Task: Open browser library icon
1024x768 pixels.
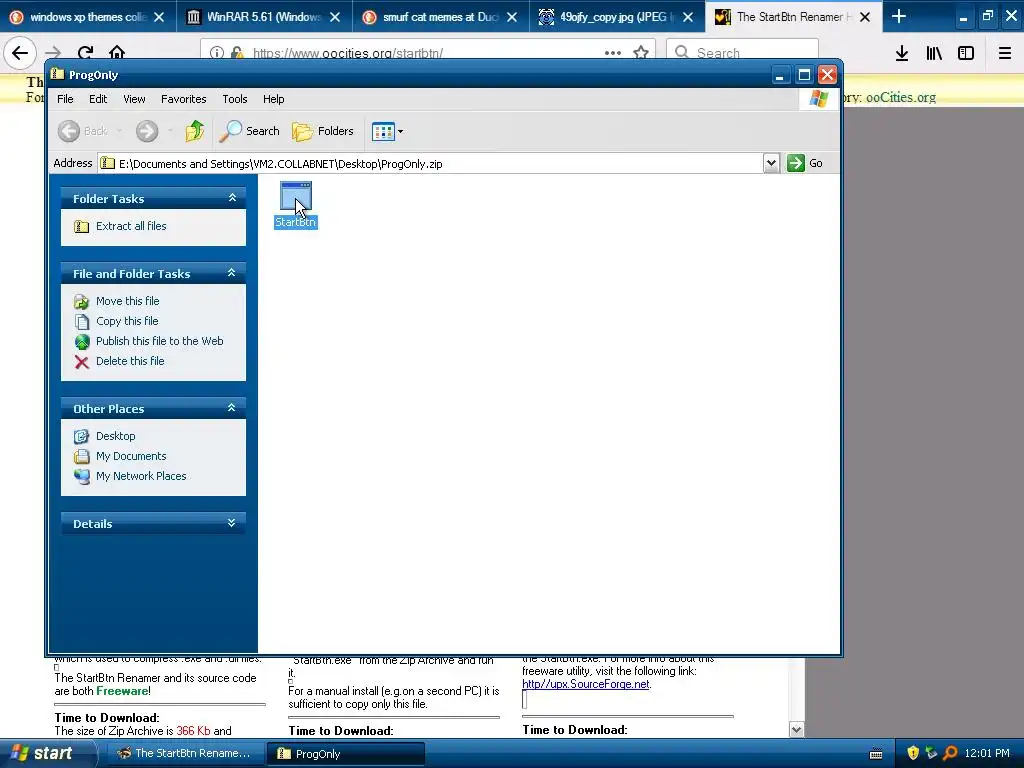Action: [934, 53]
